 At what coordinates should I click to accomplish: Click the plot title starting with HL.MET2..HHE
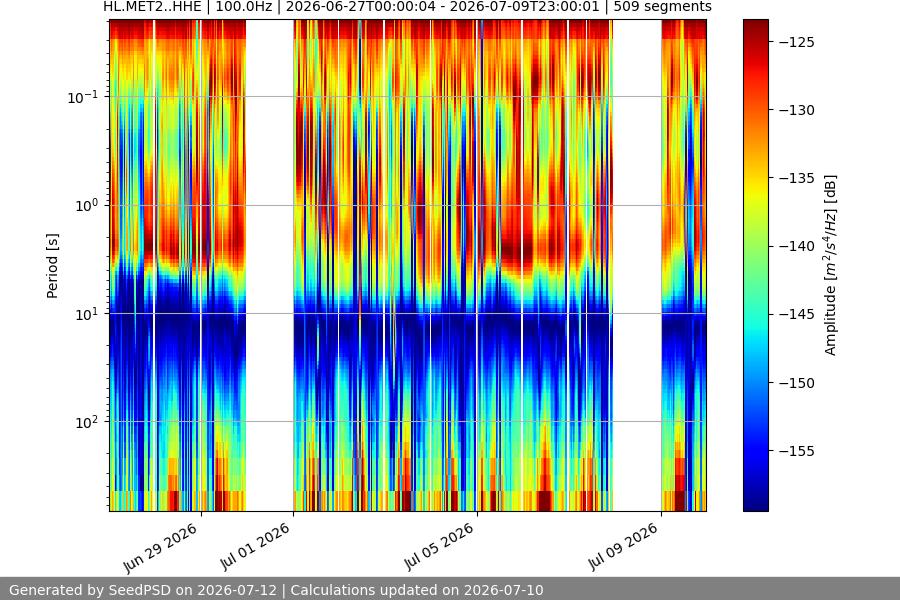407,7
